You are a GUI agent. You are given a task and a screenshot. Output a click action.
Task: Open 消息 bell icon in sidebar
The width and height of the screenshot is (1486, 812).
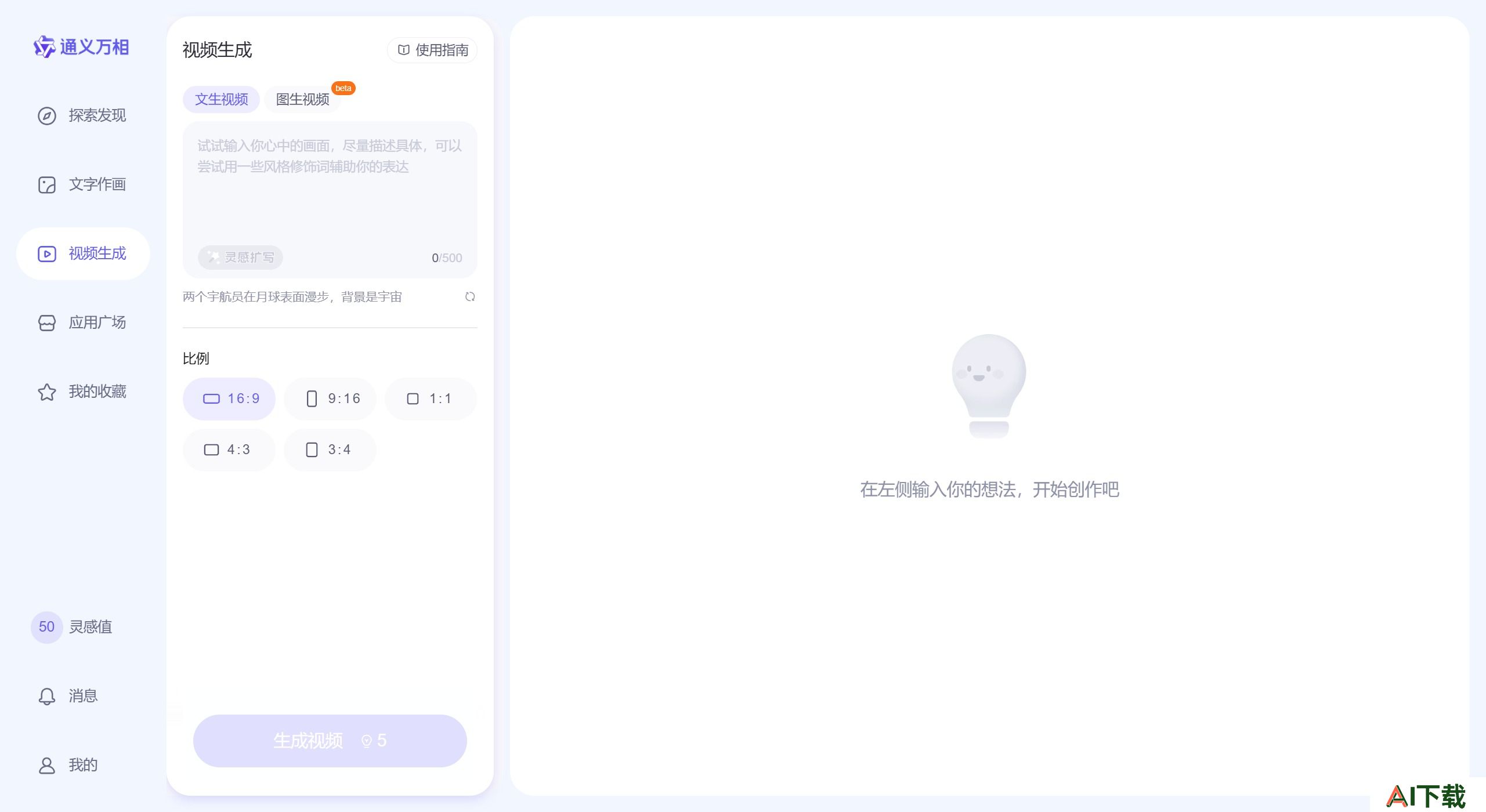47,696
